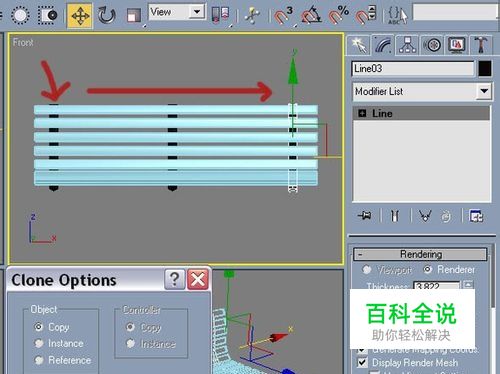500x374 pixels.
Task: Select Controller Instance radio button
Action: click(x=130, y=343)
